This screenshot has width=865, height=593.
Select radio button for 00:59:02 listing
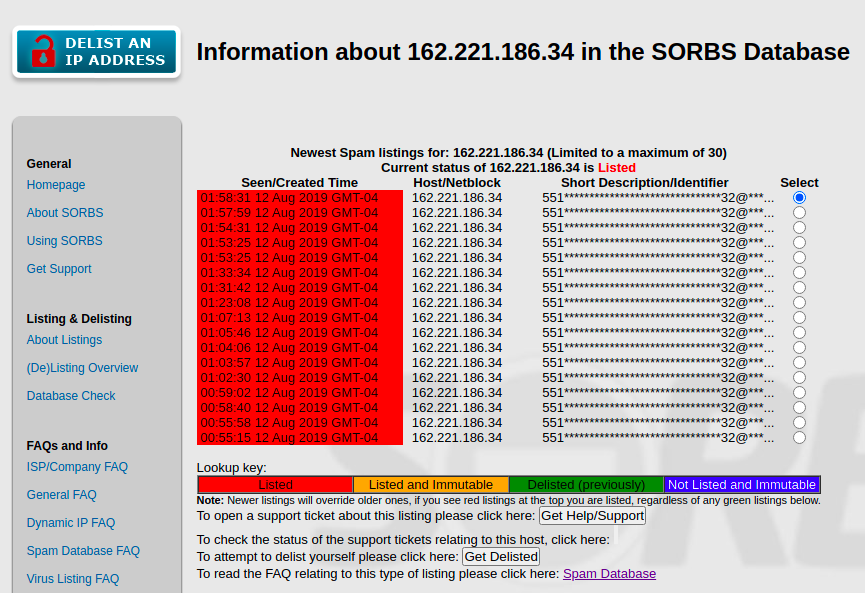click(x=799, y=392)
